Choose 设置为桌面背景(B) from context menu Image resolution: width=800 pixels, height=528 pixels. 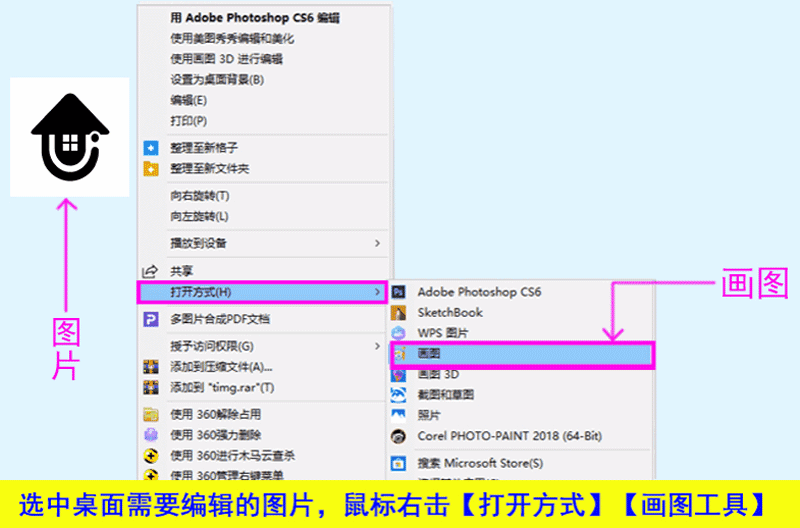click(x=217, y=80)
